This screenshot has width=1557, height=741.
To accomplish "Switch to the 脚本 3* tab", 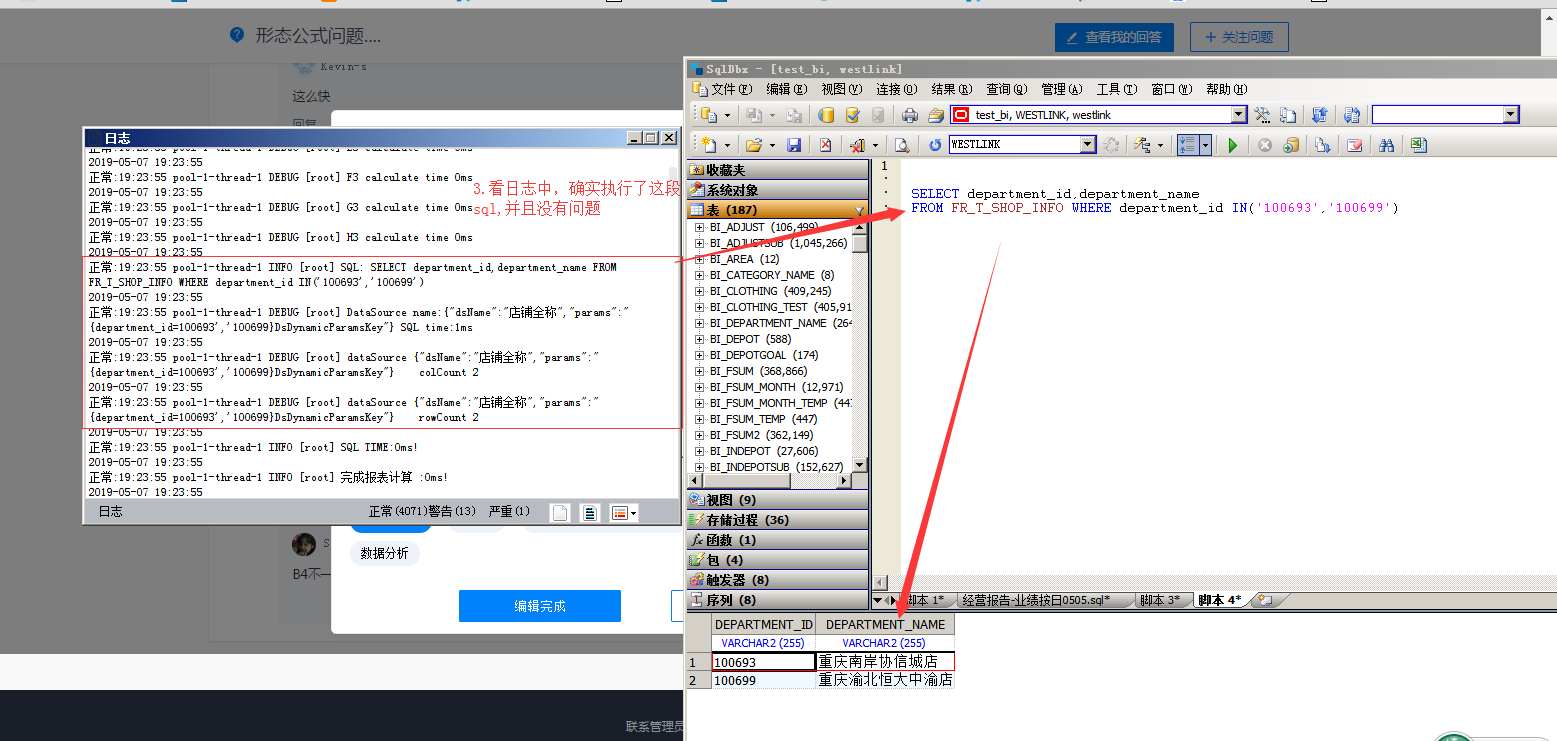I will (x=1160, y=600).
